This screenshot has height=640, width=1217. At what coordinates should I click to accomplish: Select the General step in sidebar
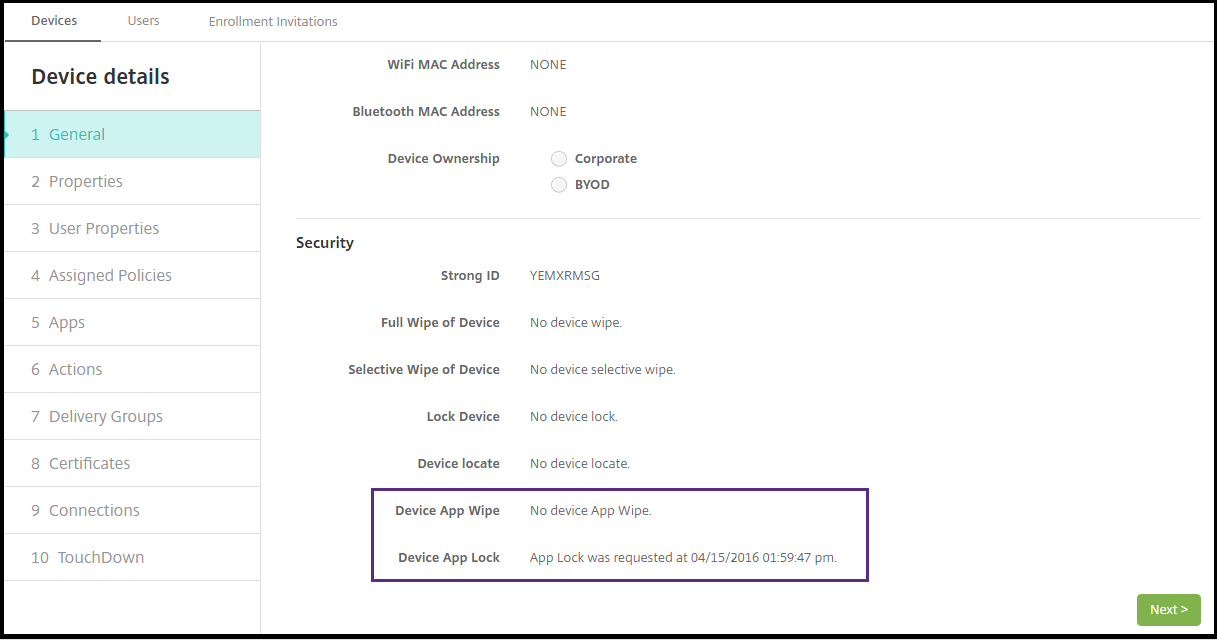pyautogui.click(x=77, y=135)
